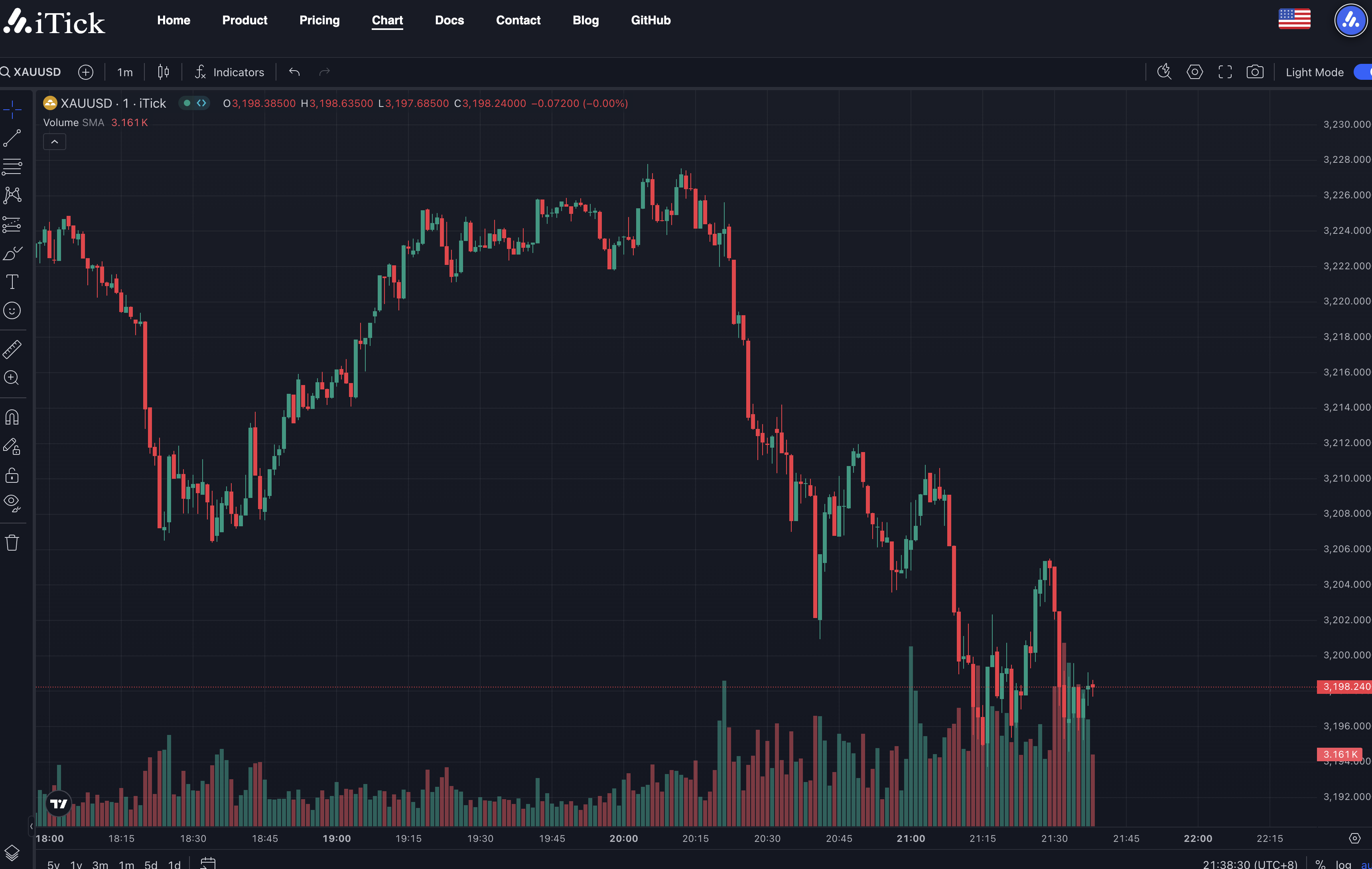Select the ruler measure tool
Screen dimensions: 1372x869
pyautogui.click(x=12, y=349)
